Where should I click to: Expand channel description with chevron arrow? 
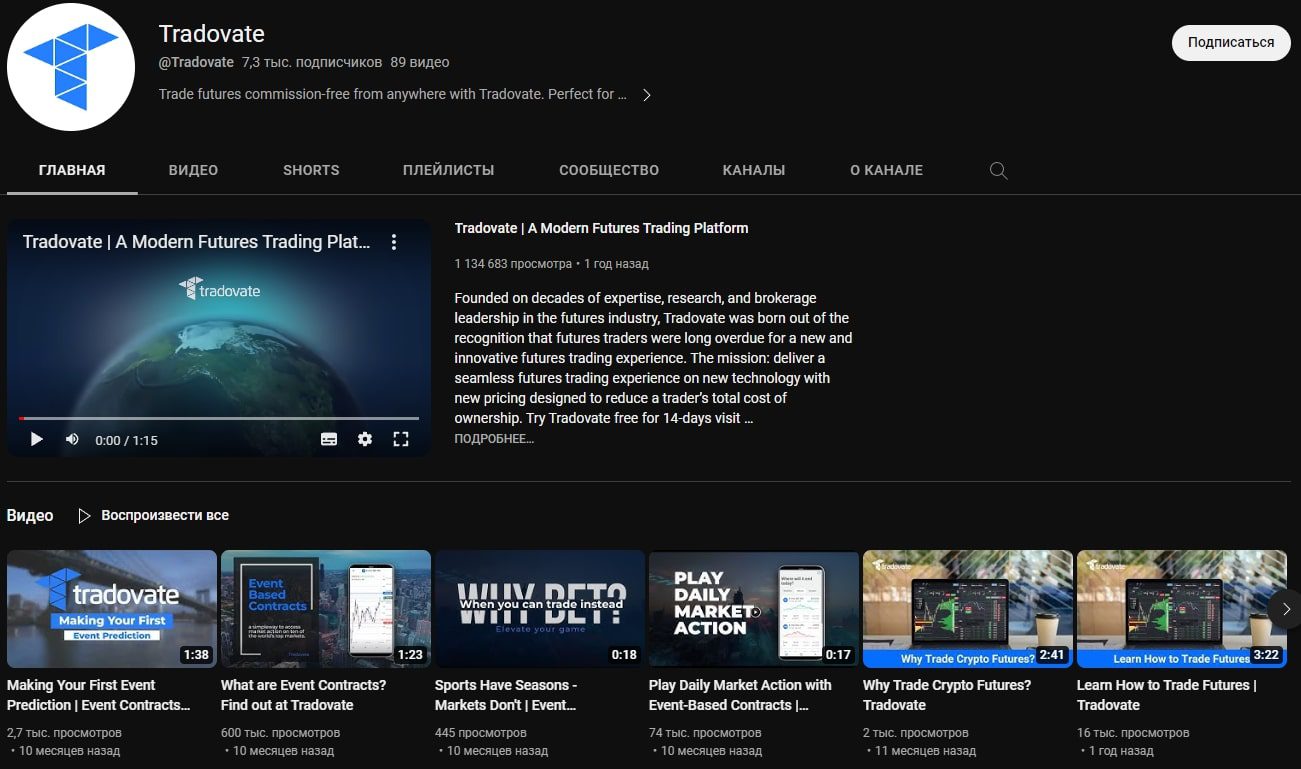click(647, 95)
